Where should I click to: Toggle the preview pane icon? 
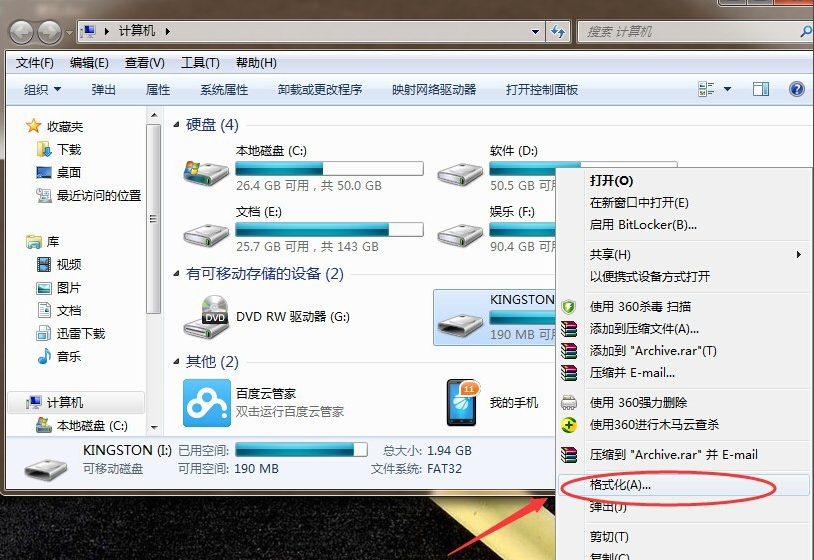(x=761, y=89)
